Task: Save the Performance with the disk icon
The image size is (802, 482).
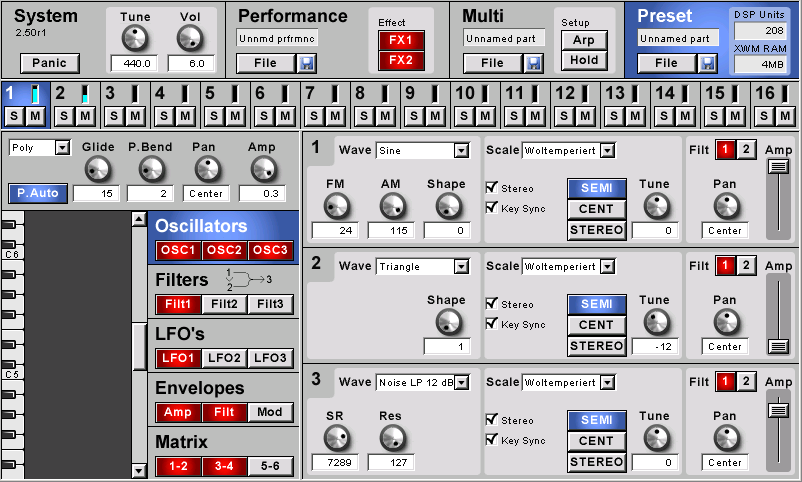Action: coord(307,63)
